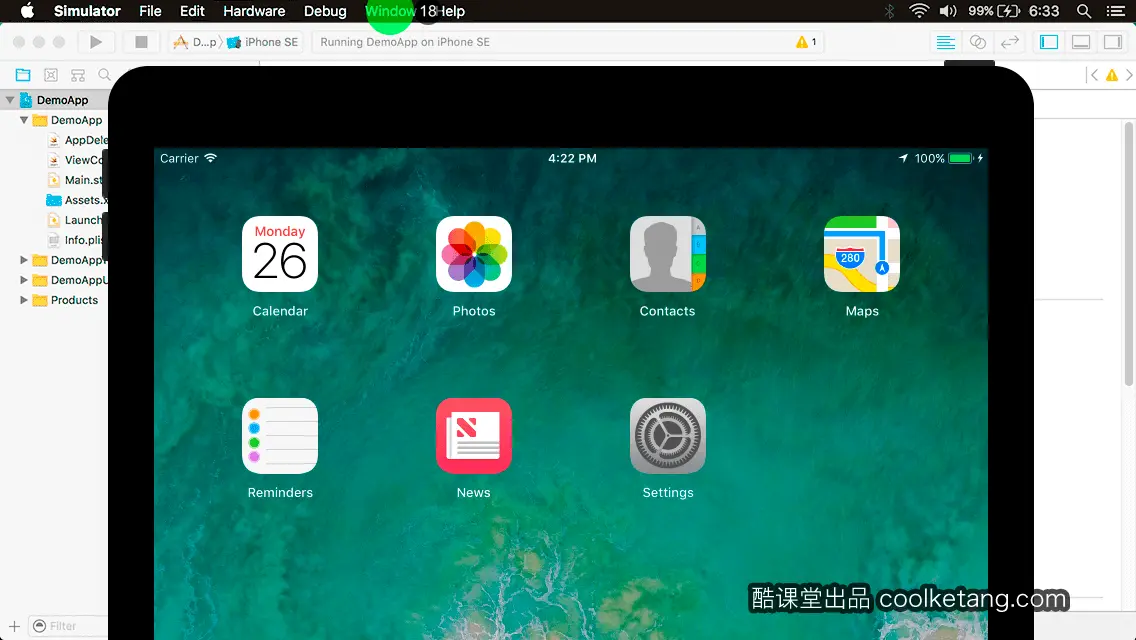Select the iPhone SE run destination
Image resolution: width=1136 pixels, height=640 pixels.
click(x=262, y=42)
